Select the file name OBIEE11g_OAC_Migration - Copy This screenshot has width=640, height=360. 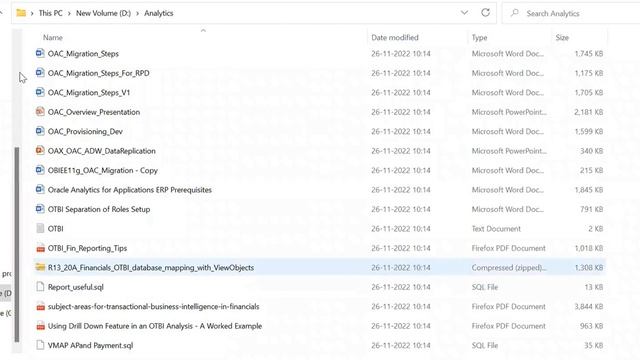pos(102,170)
